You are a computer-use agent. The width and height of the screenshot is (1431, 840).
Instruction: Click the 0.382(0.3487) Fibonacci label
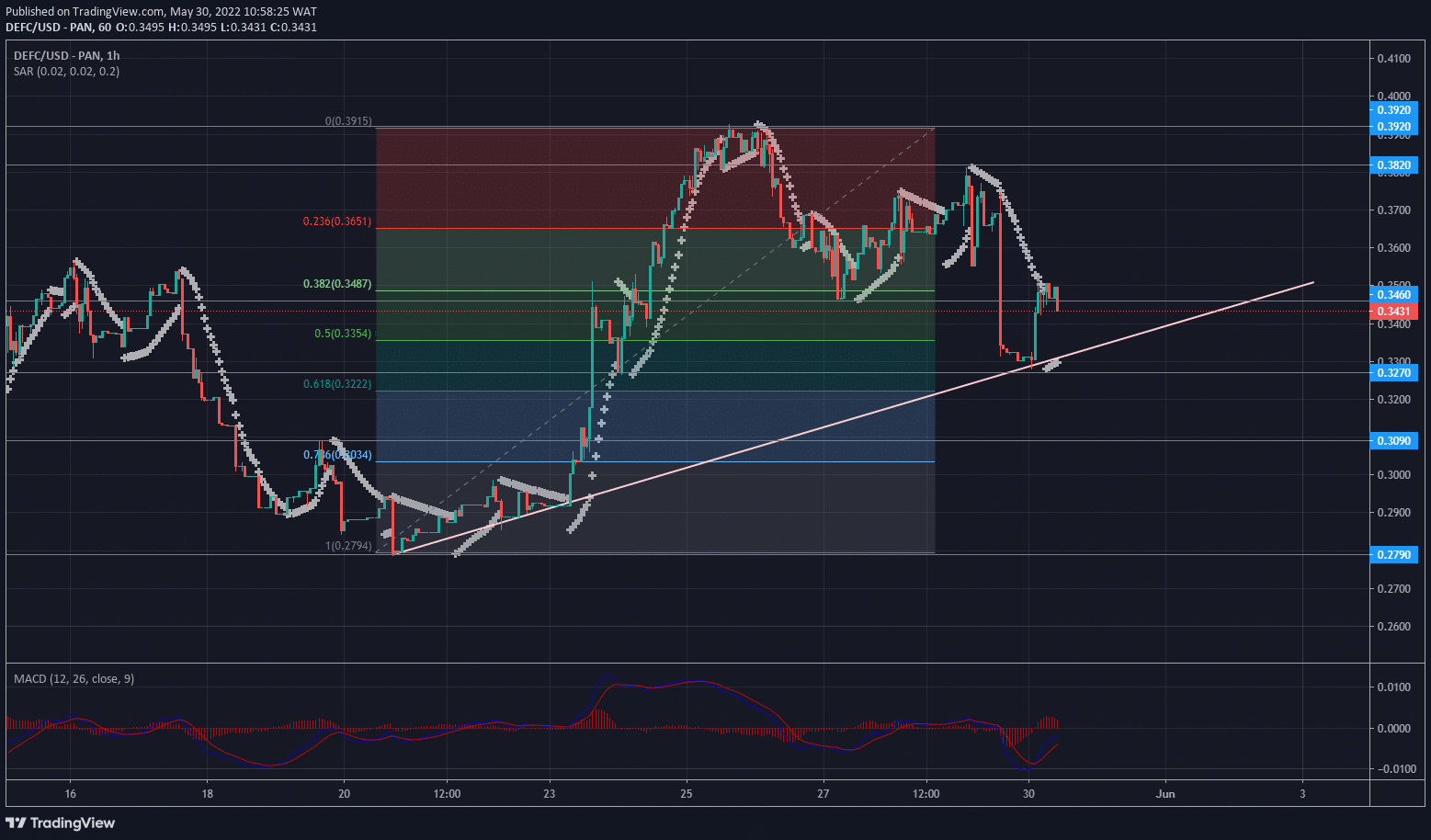click(337, 284)
